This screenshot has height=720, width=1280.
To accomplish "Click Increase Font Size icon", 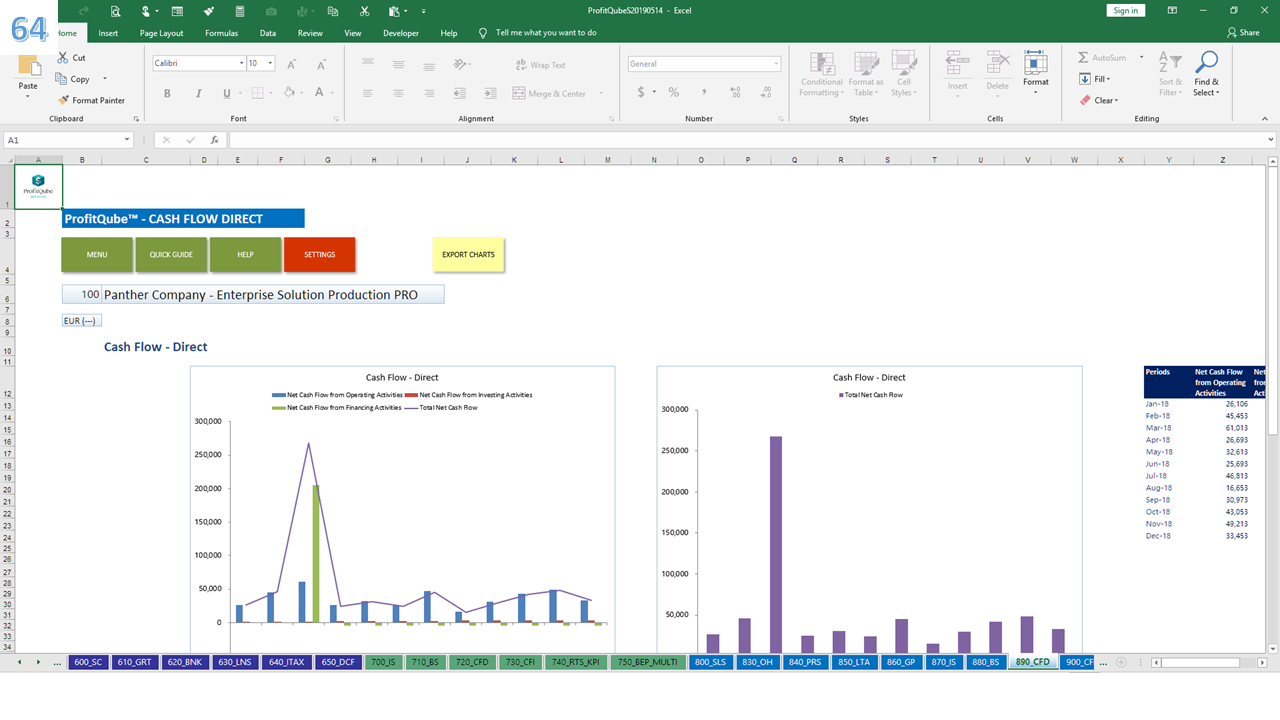I will (x=292, y=64).
